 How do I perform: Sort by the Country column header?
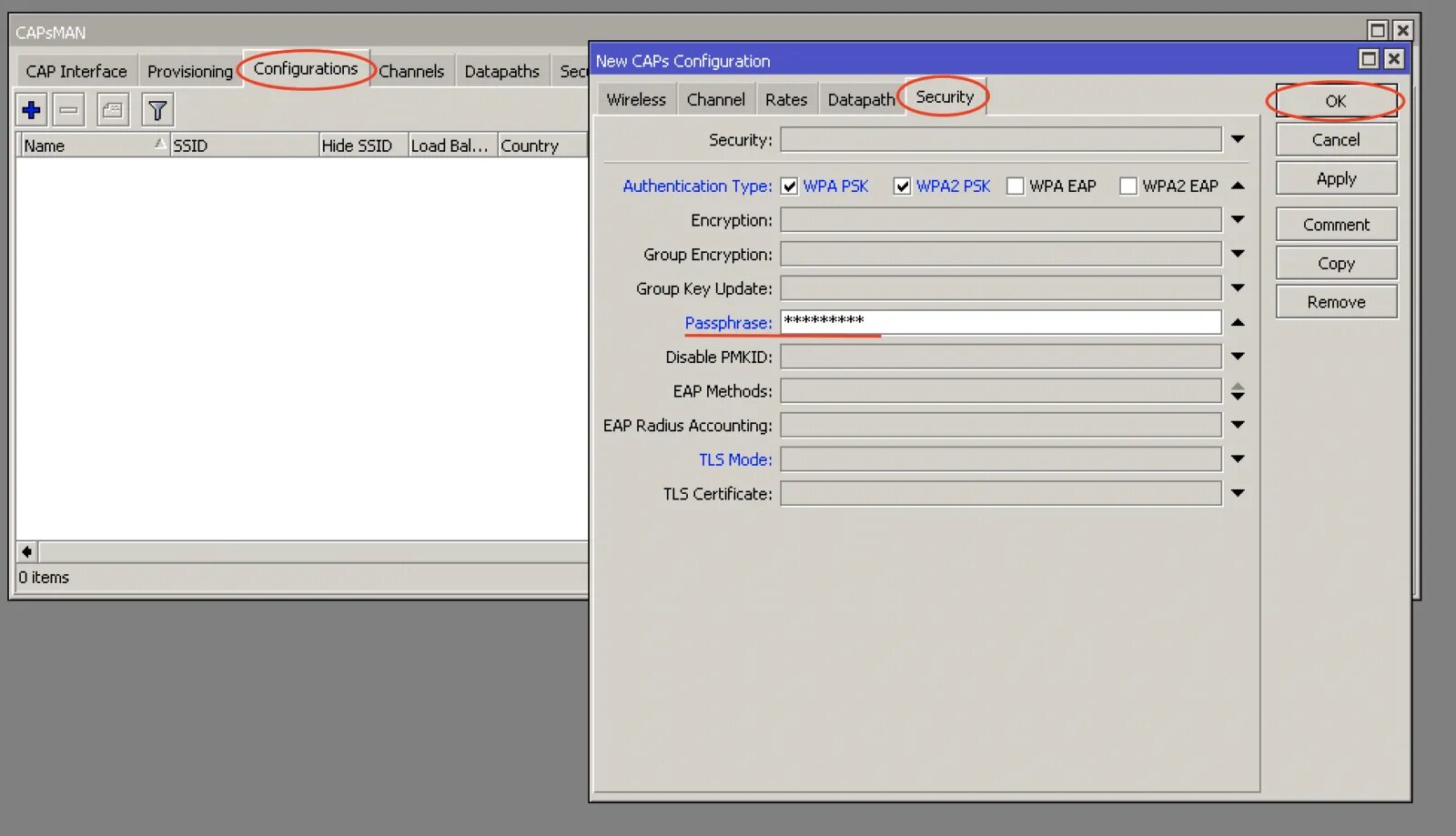pyautogui.click(x=542, y=146)
